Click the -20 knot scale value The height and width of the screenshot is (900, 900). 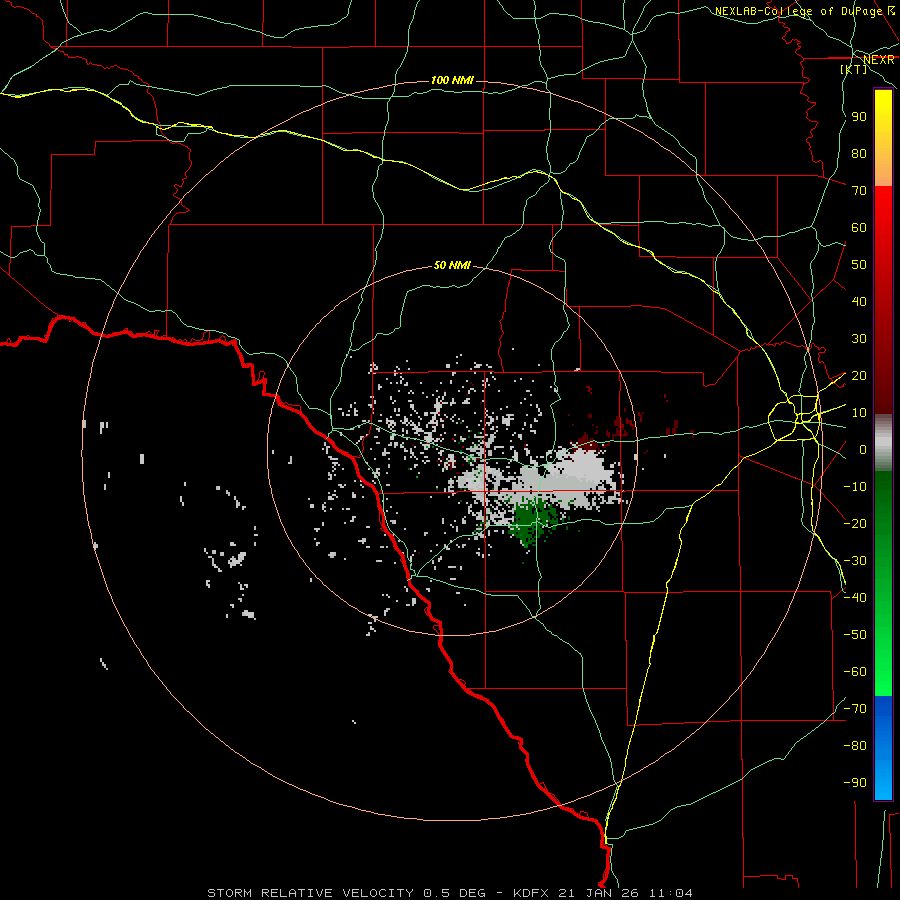tap(855, 524)
